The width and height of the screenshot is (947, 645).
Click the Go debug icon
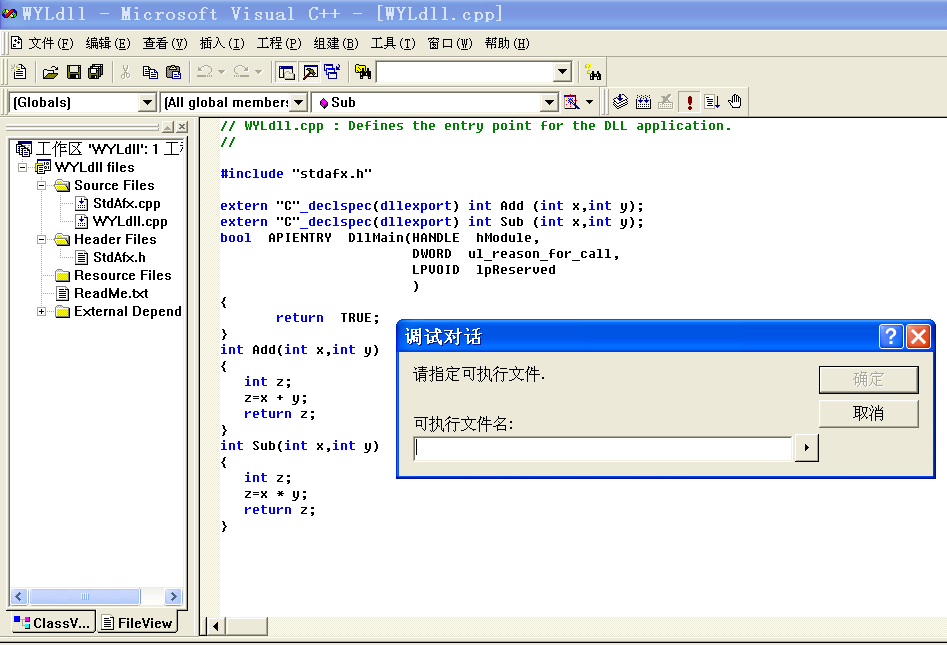point(712,101)
